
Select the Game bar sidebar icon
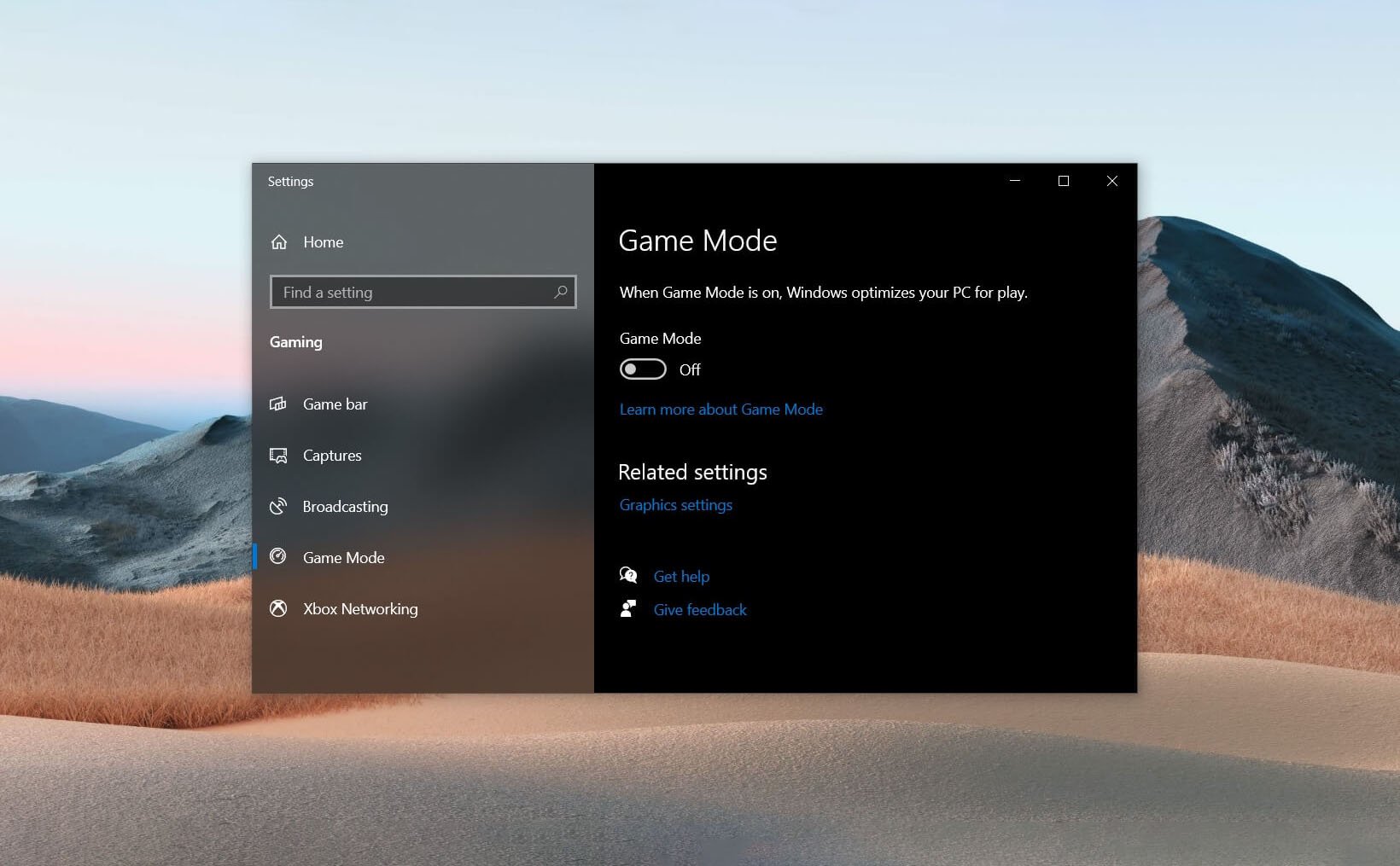tap(278, 404)
